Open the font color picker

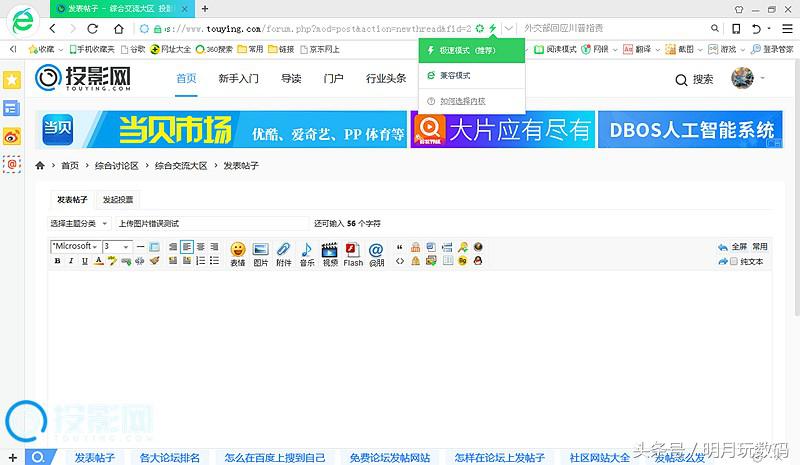coord(98,261)
